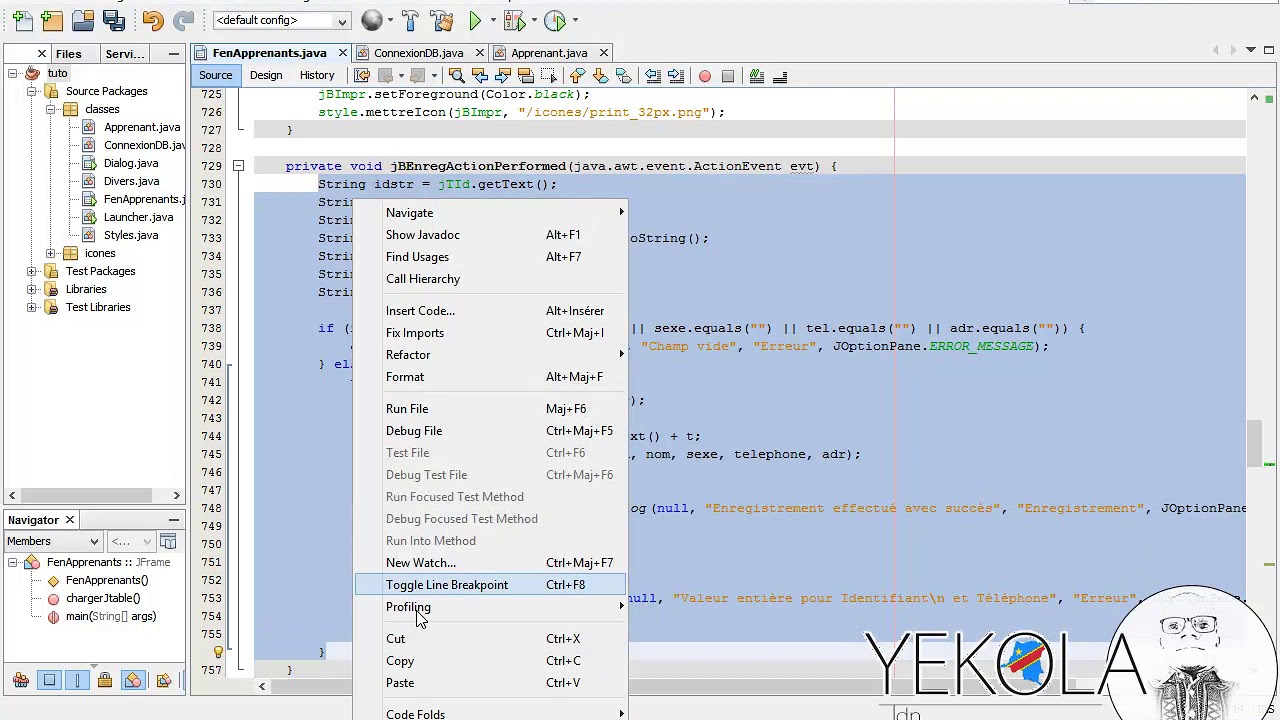Select Find Usages from context menu
Viewport: 1280px width, 720px height.
[490, 257]
